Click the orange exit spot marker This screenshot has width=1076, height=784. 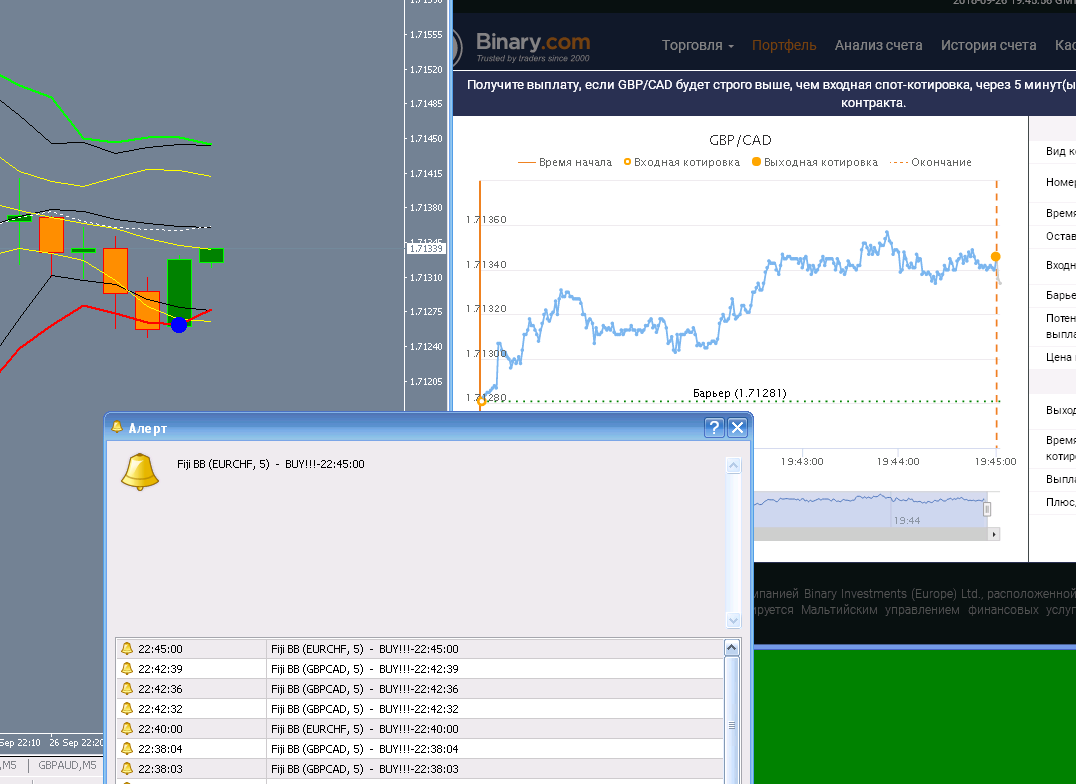point(996,257)
